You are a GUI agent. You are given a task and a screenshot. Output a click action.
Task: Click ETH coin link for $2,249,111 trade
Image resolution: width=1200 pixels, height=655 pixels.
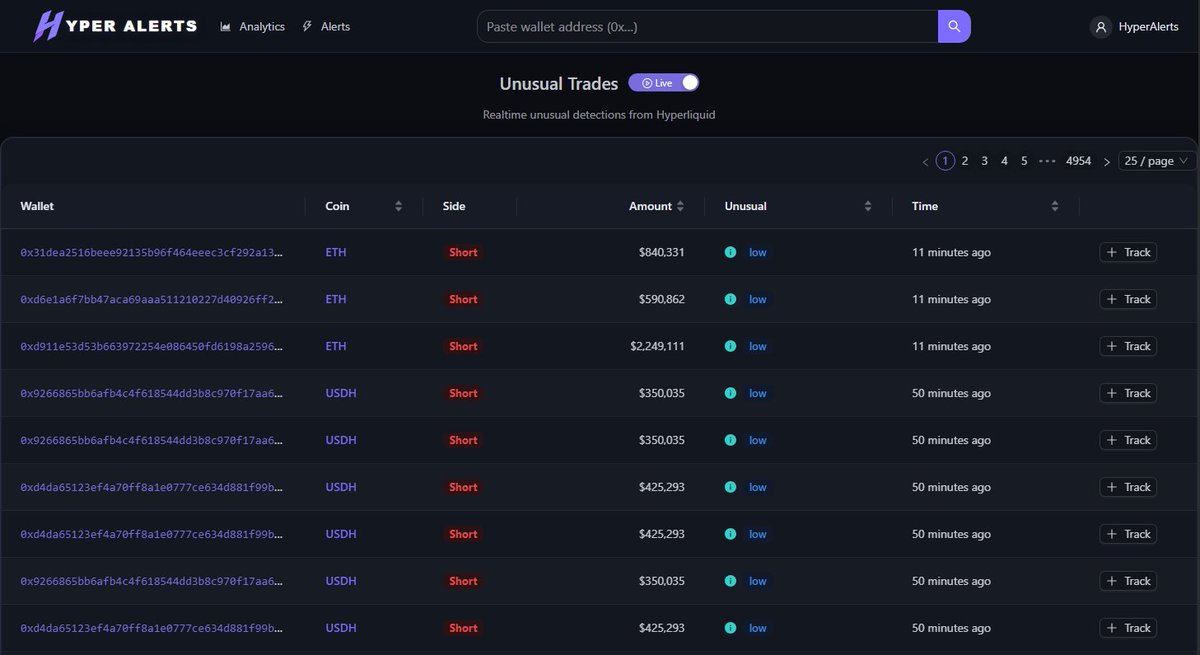(x=336, y=346)
